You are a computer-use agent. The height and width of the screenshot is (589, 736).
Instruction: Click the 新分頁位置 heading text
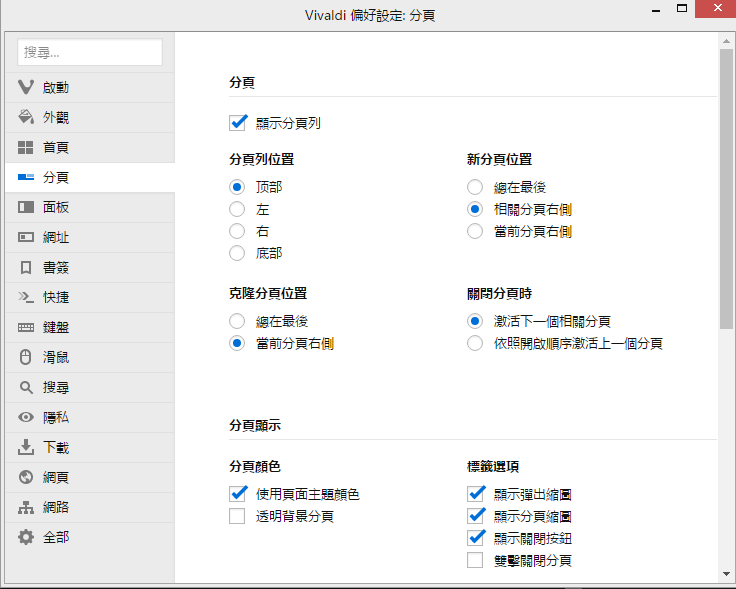[499, 159]
